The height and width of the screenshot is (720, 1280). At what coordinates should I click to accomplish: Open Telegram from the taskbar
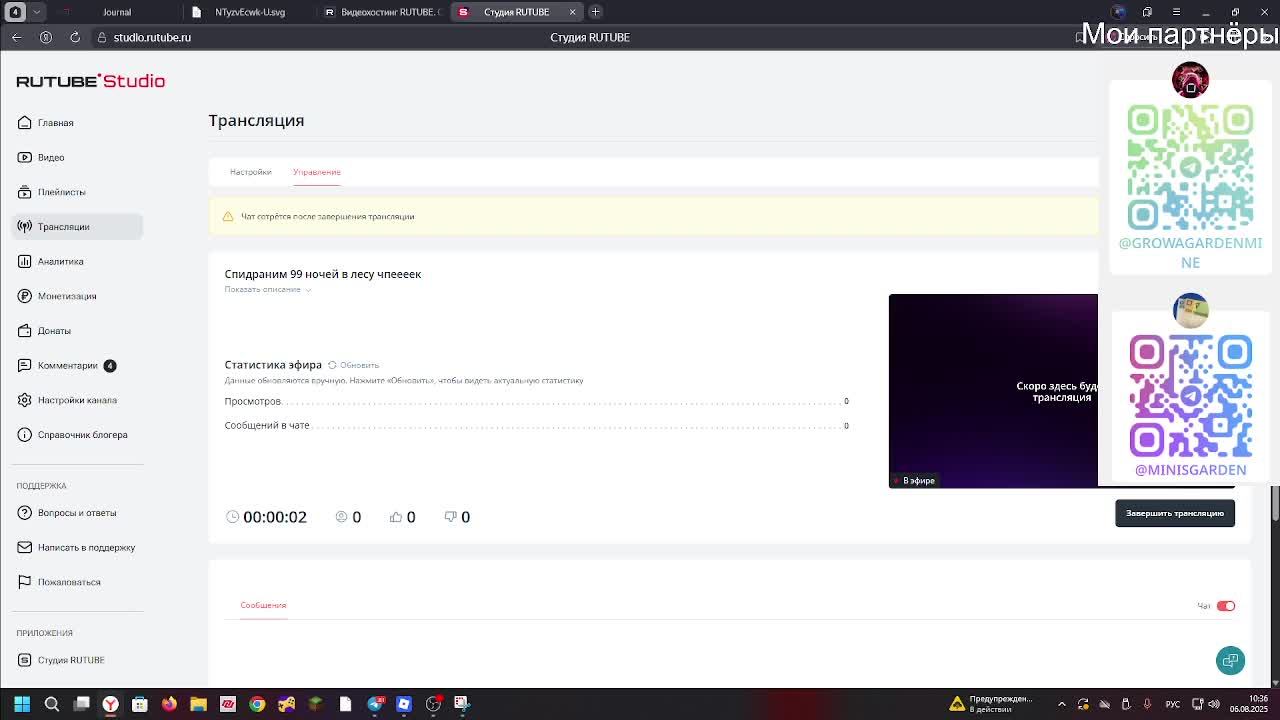pyautogui.click(x=375, y=704)
